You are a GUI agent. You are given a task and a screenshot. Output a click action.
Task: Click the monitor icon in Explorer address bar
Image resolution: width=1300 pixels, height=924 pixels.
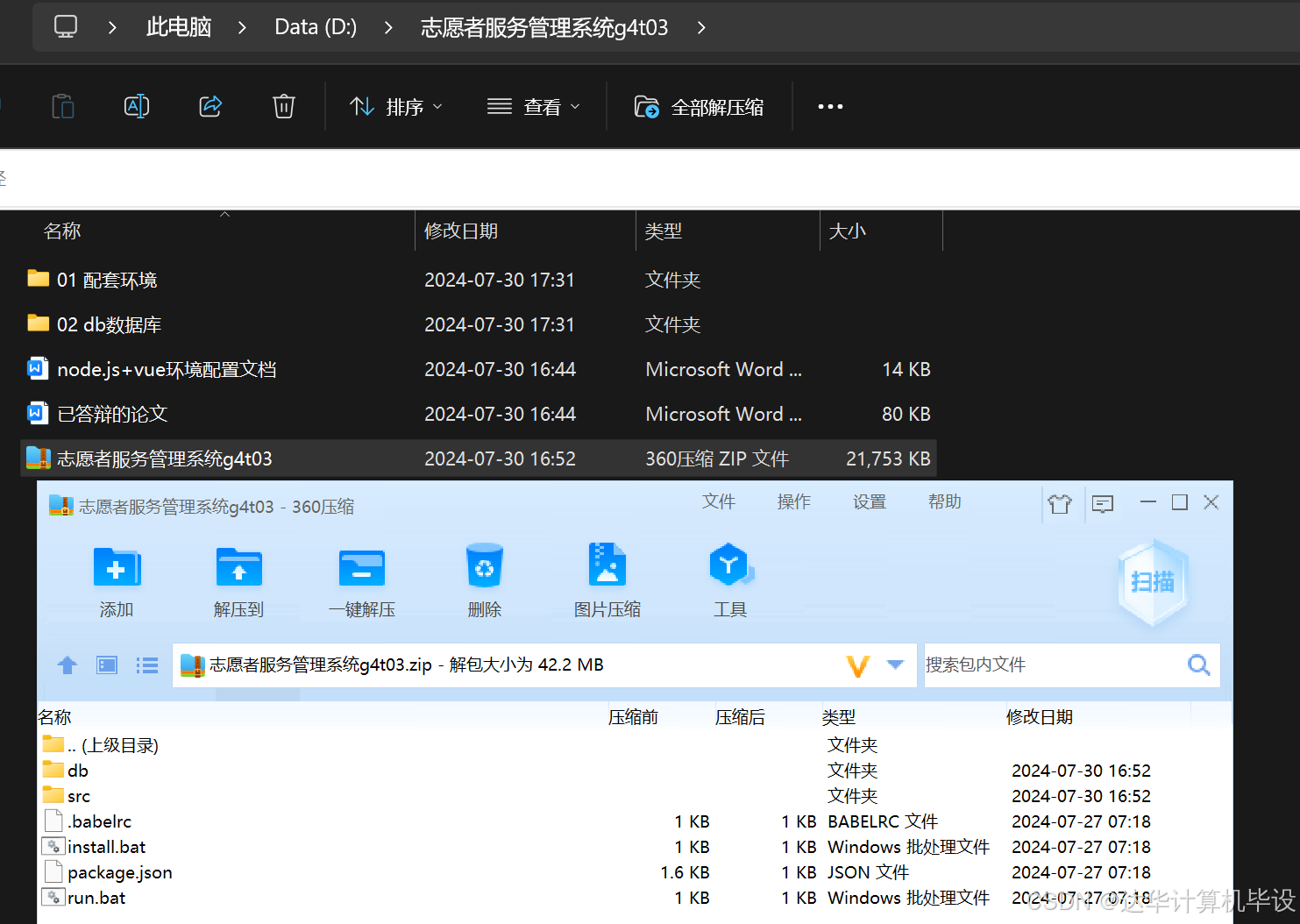click(66, 27)
